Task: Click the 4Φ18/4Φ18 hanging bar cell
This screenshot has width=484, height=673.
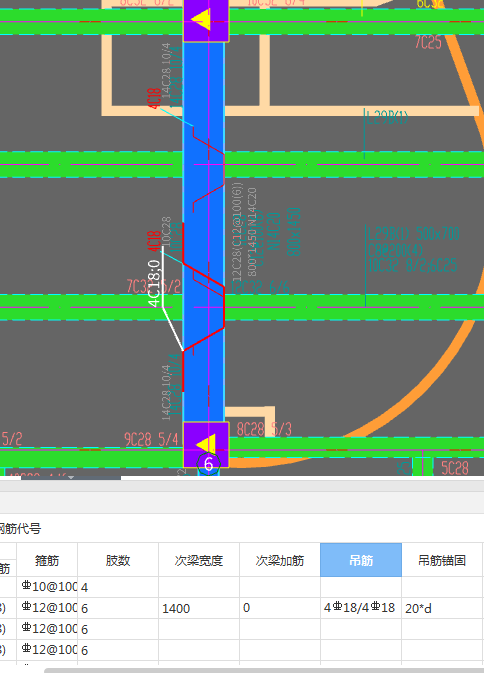Action: click(361, 608)
